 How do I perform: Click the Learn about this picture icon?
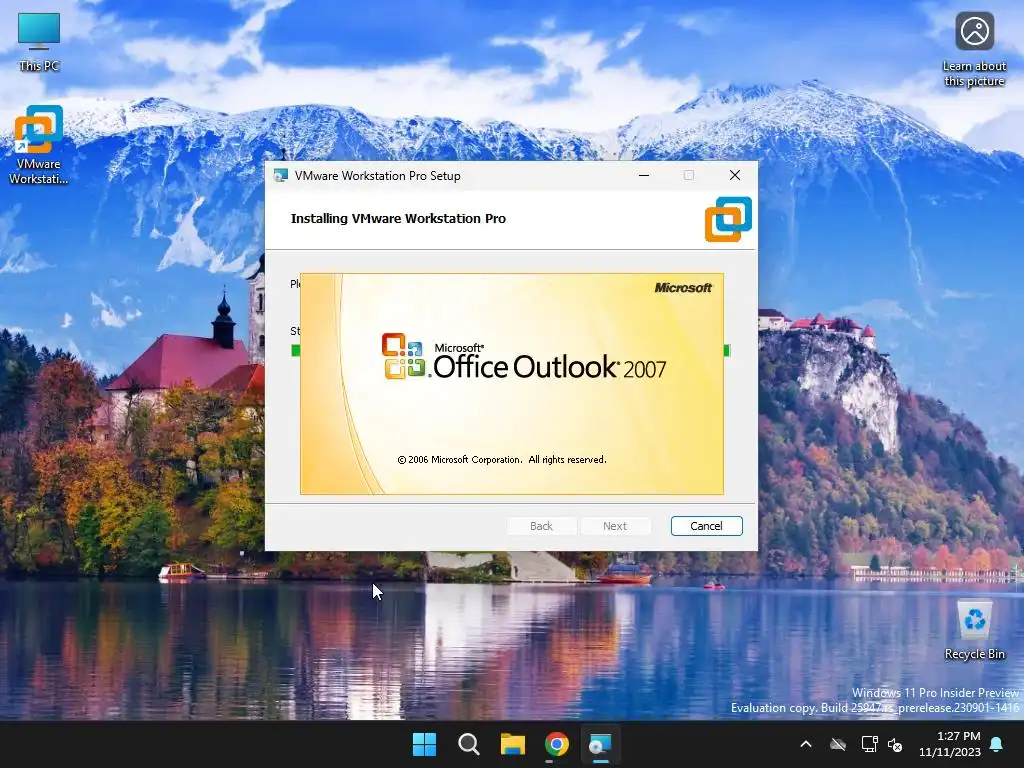974,49
